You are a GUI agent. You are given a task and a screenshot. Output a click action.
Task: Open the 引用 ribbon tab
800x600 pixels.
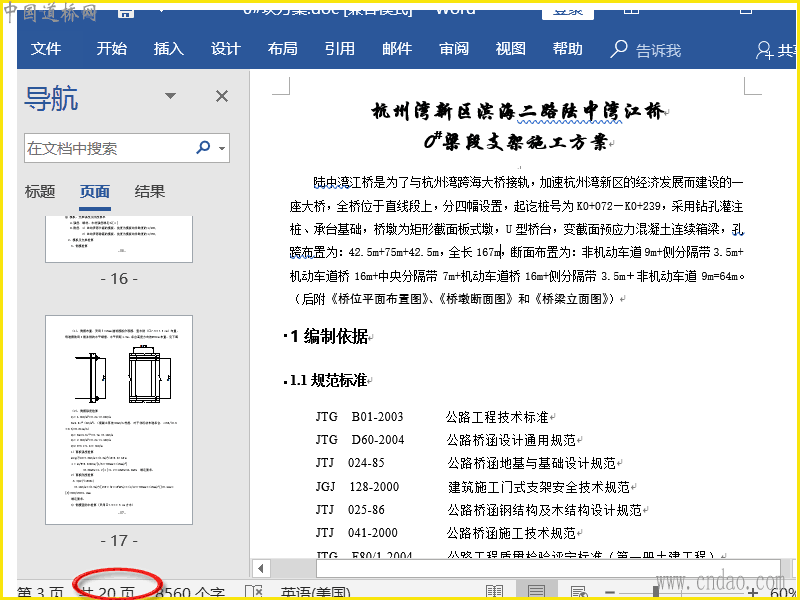340,49
